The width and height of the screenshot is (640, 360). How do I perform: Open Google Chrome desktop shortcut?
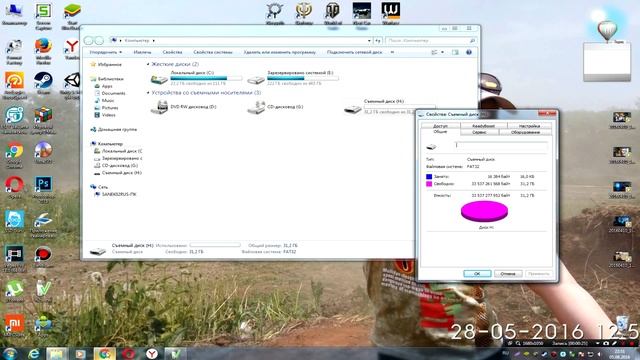pos(14,154)
